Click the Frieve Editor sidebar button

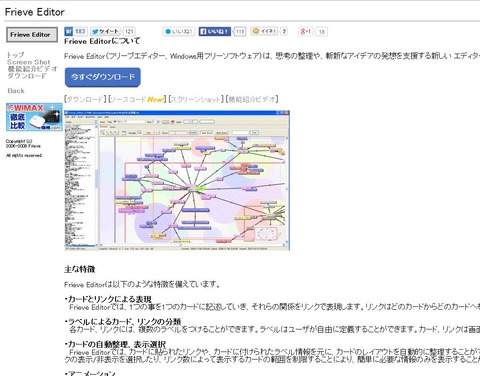(32, 35)
